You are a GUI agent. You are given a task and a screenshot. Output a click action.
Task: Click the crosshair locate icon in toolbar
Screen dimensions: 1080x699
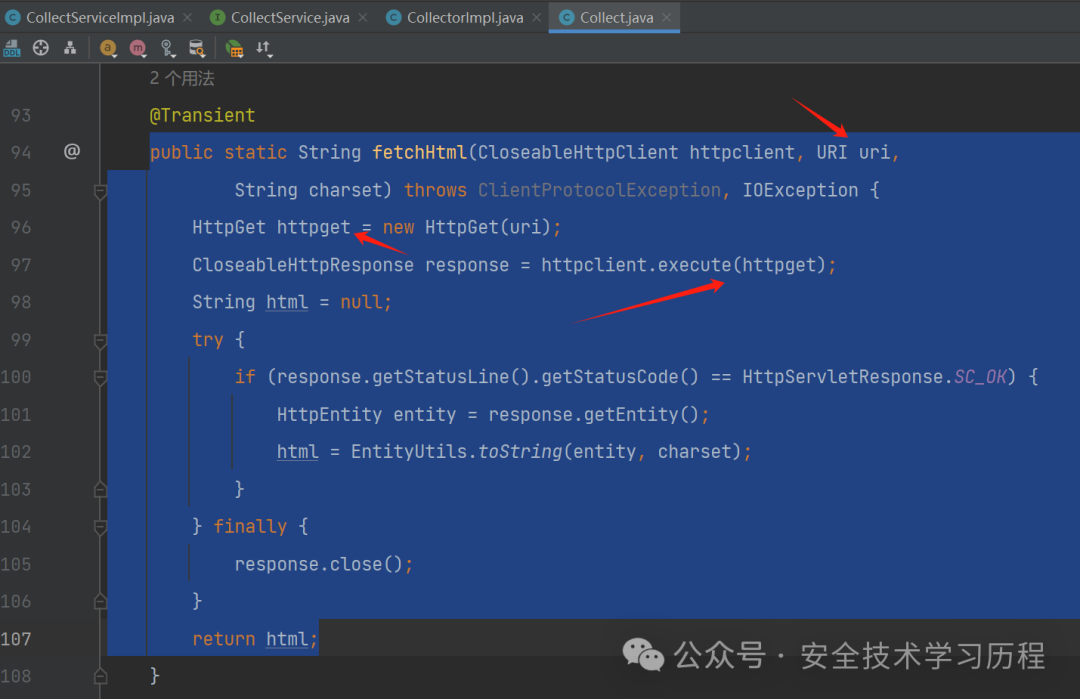tap(41, 48)
